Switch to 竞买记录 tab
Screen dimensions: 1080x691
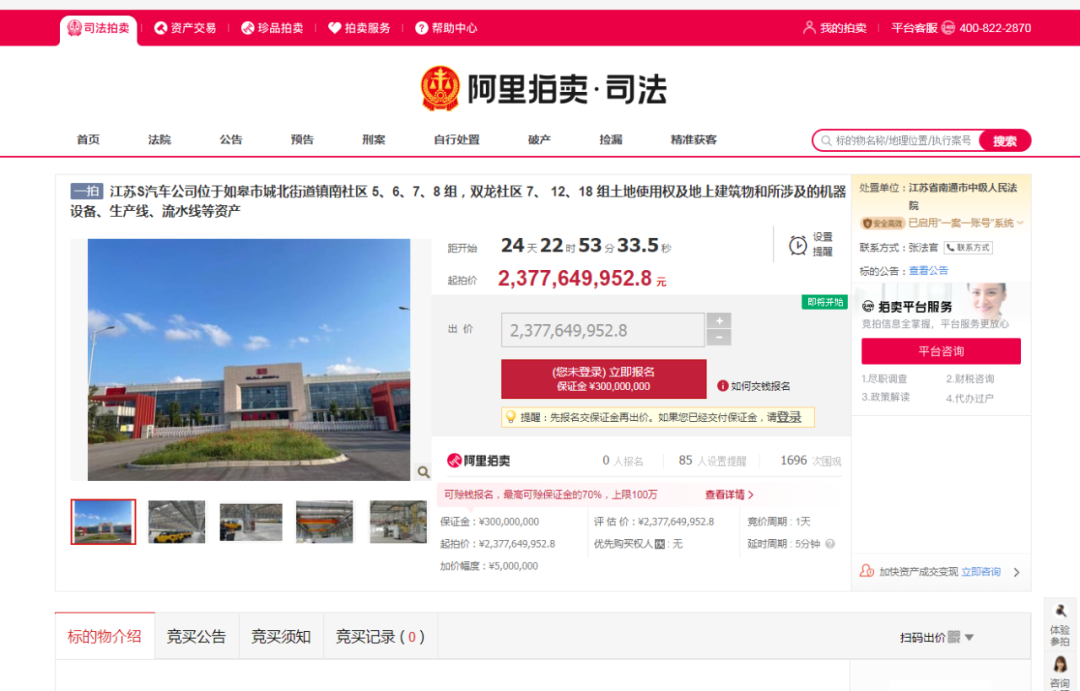click(x=380, y=637)
